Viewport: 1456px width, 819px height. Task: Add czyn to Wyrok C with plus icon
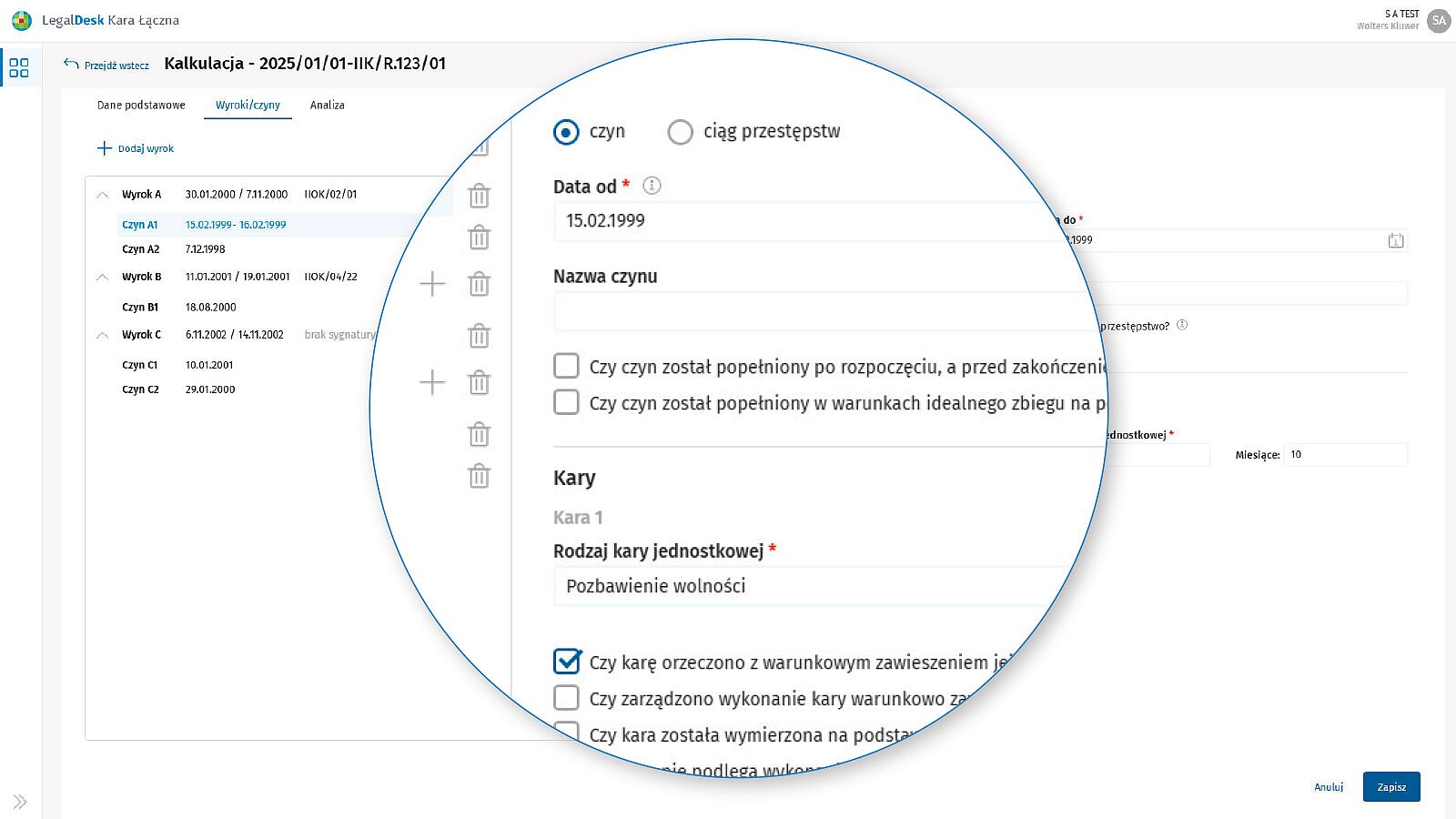click(432, 382)
